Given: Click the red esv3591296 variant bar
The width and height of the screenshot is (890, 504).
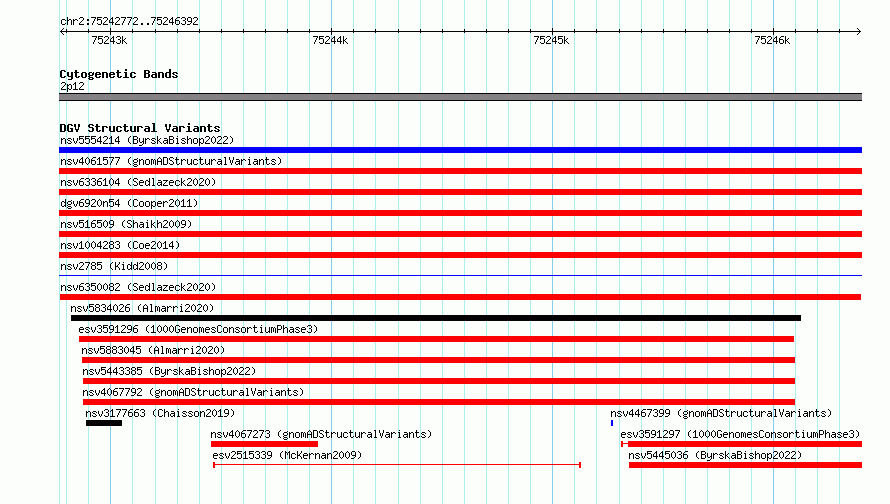Looking at the screenshot, I should 436,339.
